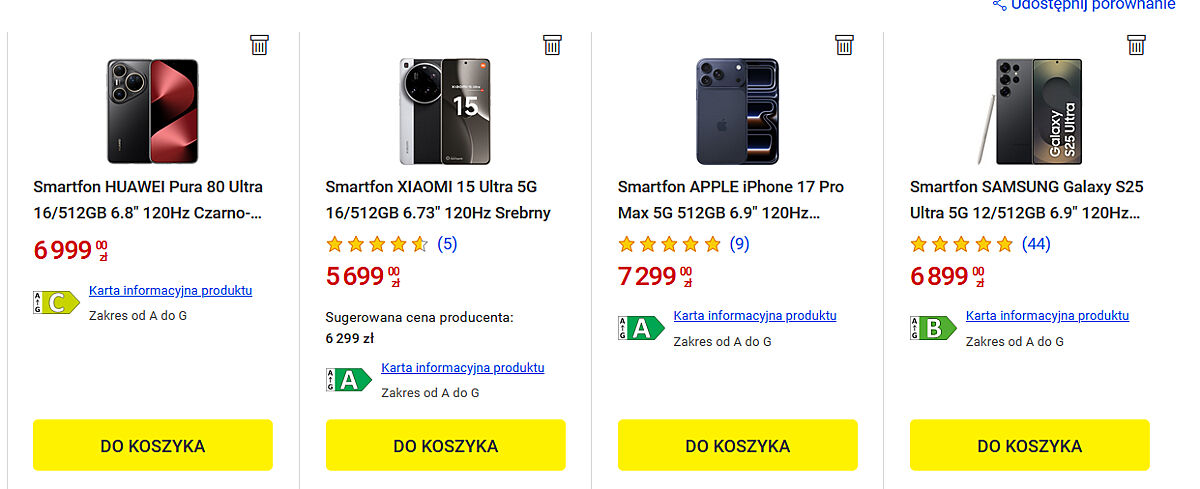Add HUAWEI Pura 80 Ultra to cart
The height and width of the screenshot is (489, 1200).
point(153,445)
